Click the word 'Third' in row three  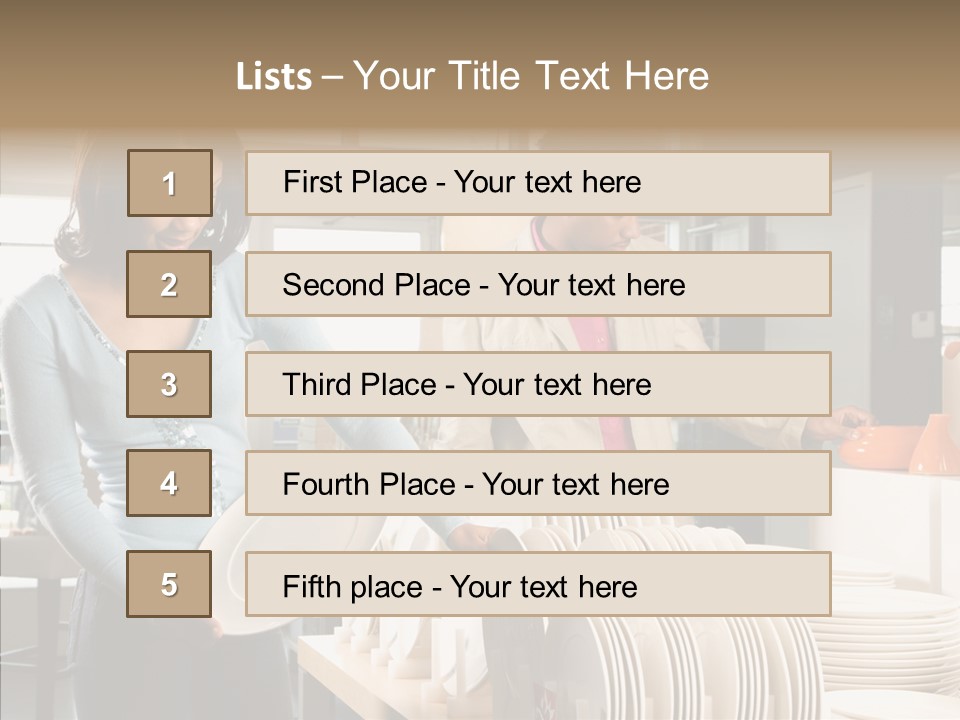pos(319,384)
